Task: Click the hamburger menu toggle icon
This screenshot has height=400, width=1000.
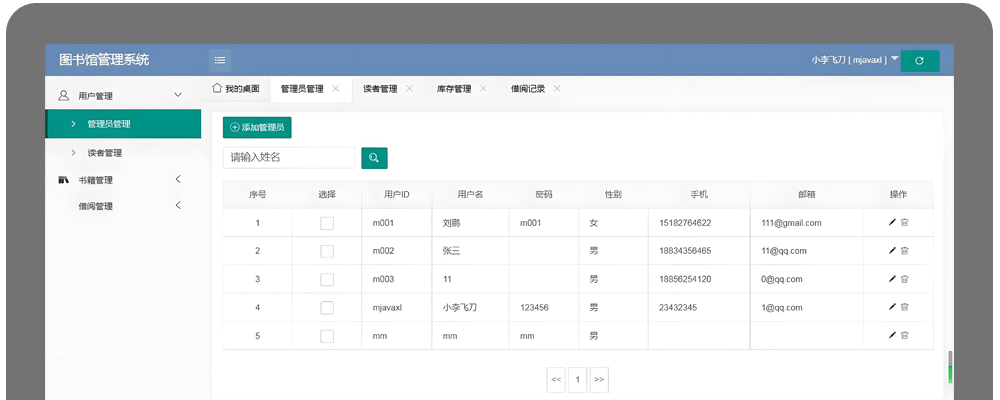Action: (x=220, y=60)
